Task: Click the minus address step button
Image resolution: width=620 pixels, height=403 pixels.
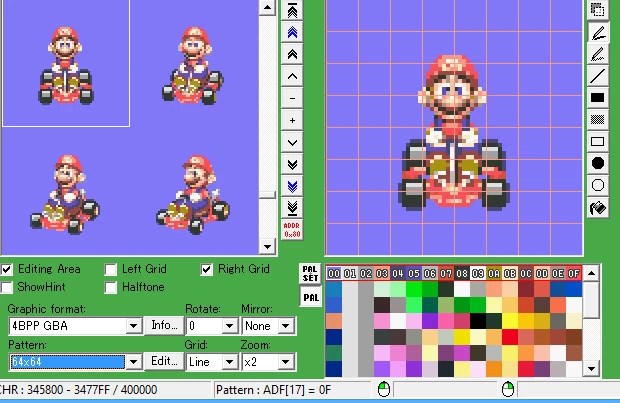Action: click(x=292, y=98)
